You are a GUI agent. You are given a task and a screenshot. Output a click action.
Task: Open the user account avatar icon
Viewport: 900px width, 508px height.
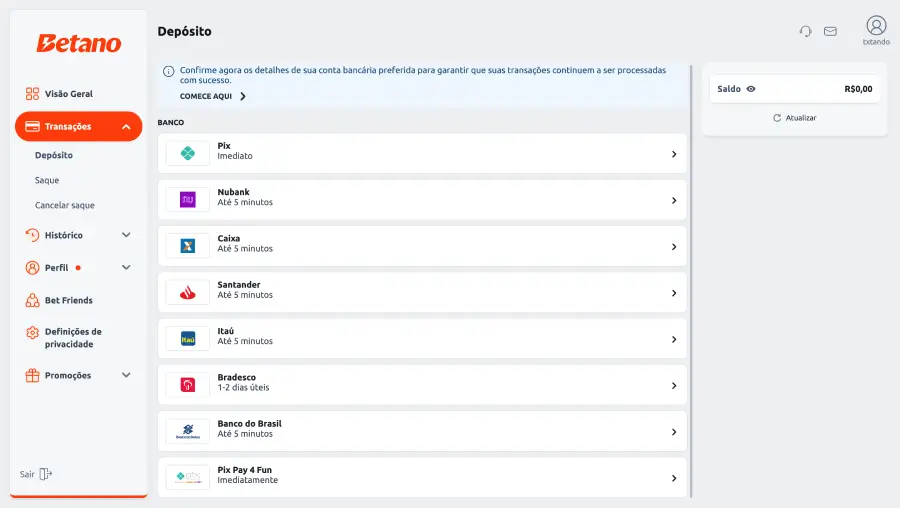point(876,26)
